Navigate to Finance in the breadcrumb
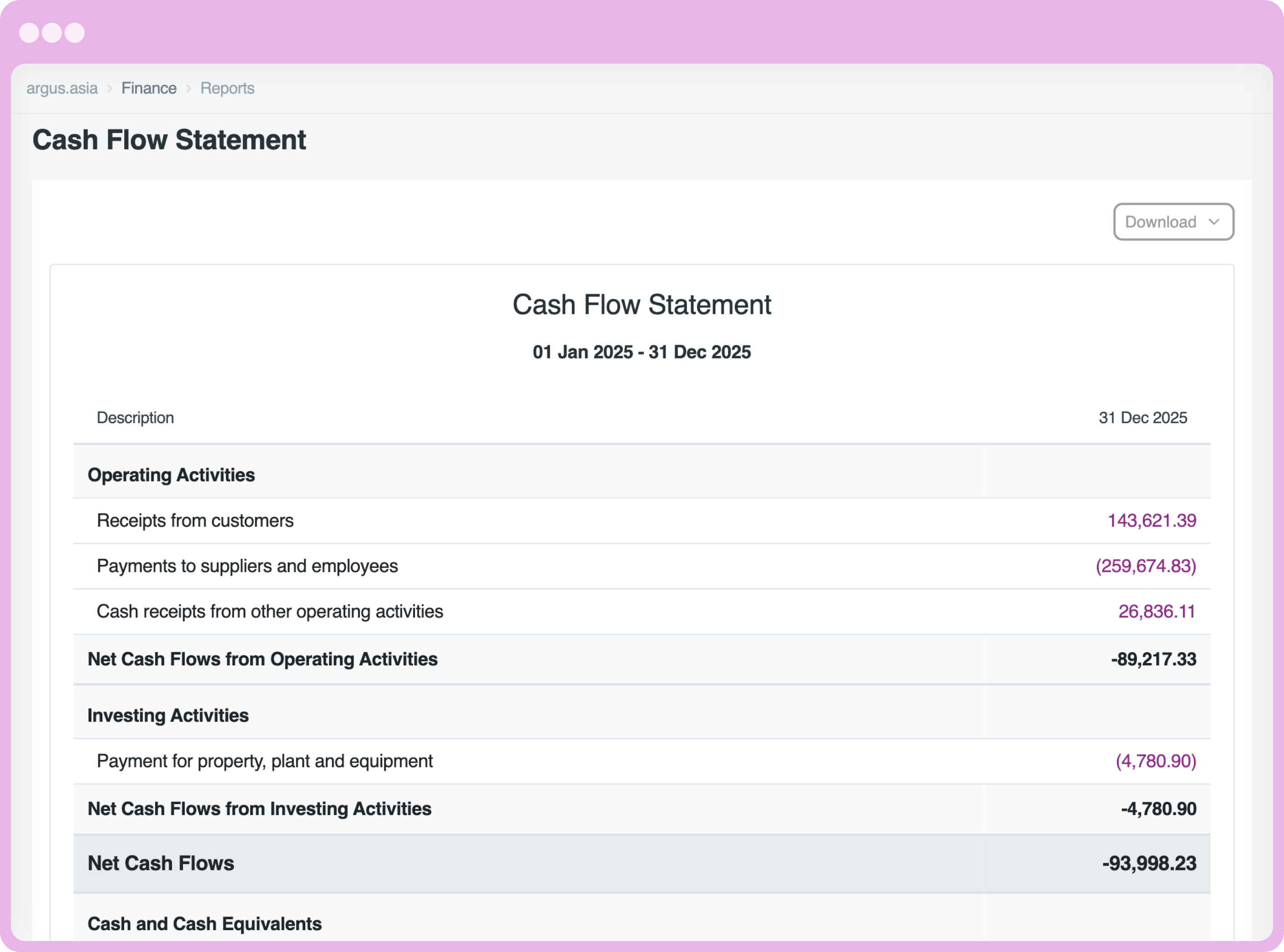 coord(149,87)
